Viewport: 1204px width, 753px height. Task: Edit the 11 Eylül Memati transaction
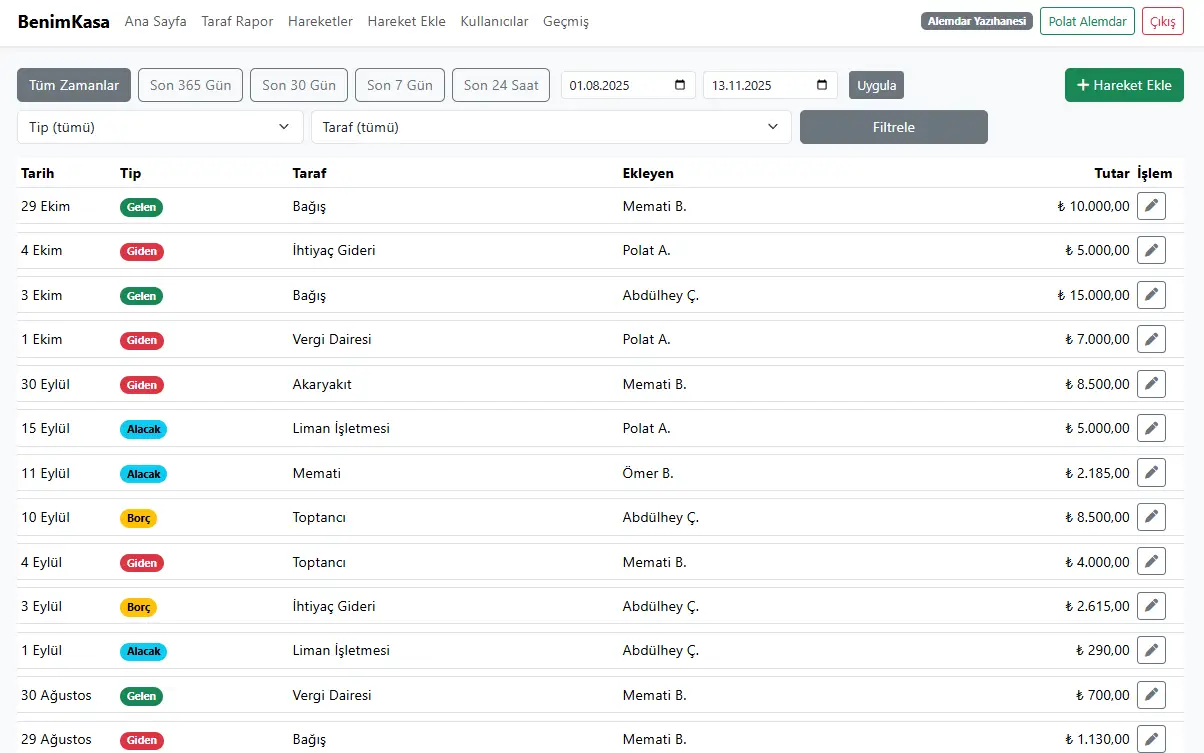(x=1151, y=473)
